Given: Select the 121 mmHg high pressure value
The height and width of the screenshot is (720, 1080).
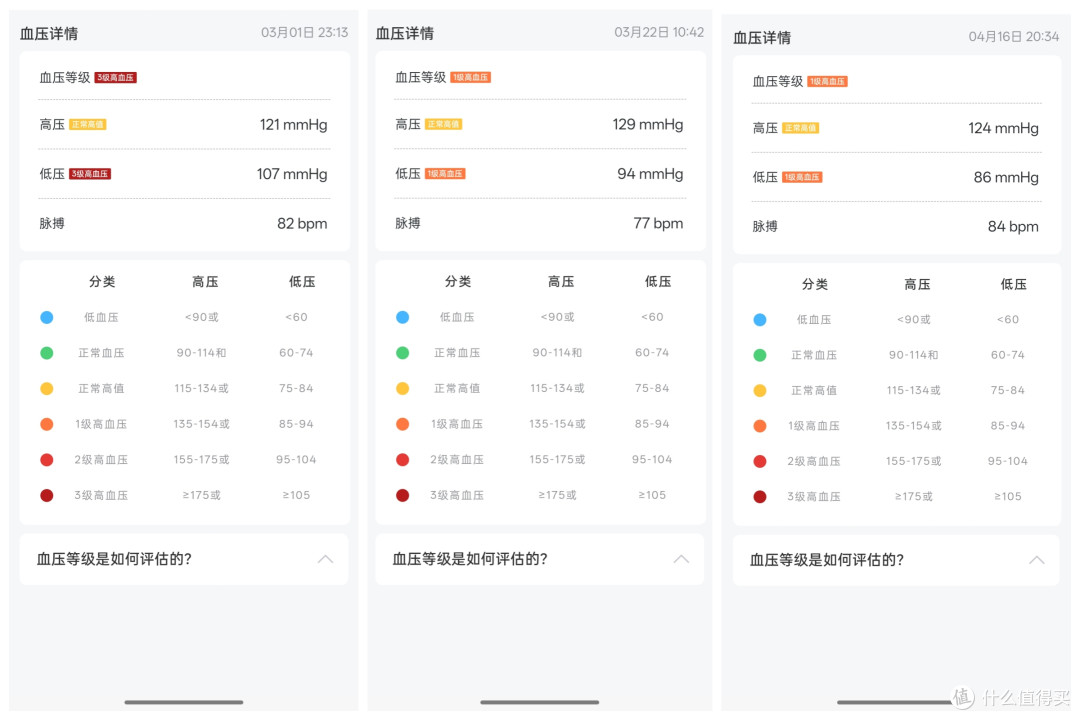Looking at the screenshot, I should [293, 125].
